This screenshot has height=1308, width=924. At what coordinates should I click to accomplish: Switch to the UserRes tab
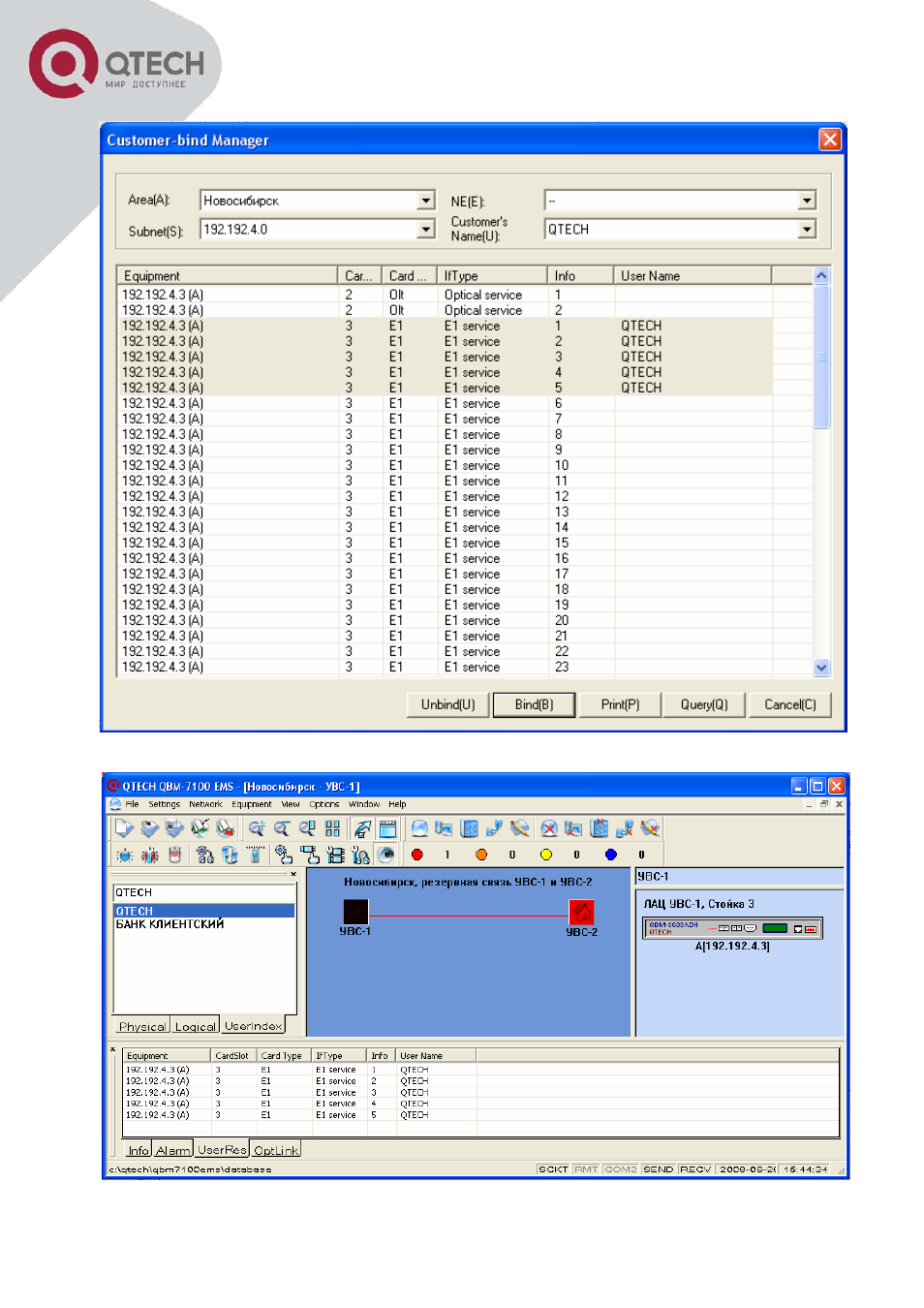(223, 1149)
